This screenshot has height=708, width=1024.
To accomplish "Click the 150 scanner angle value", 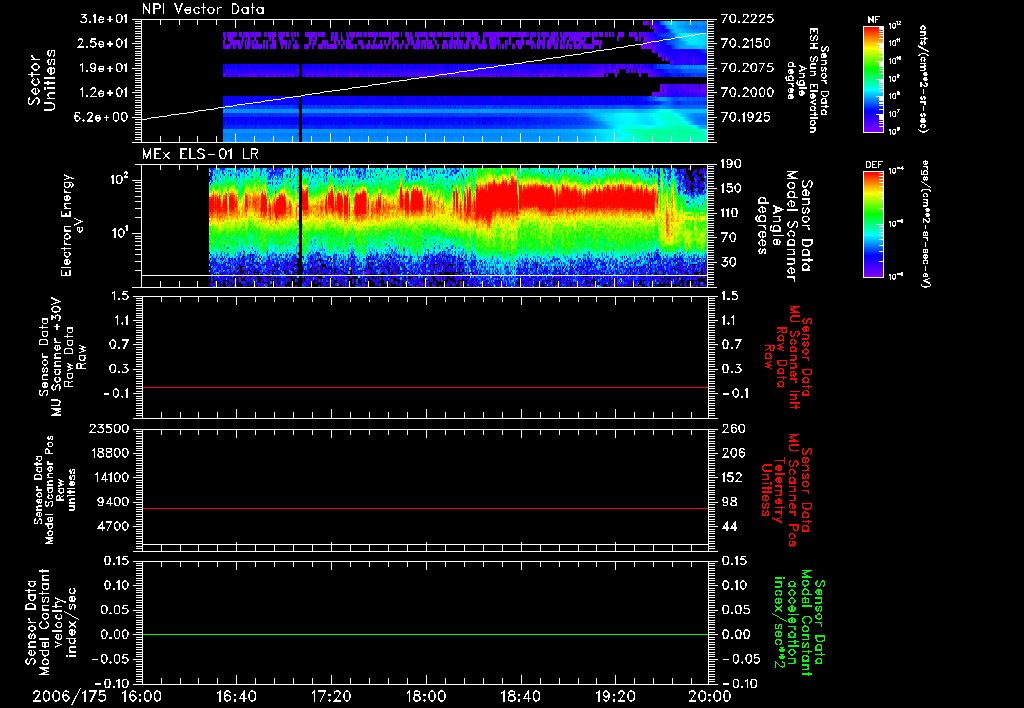I will (731, 189).
